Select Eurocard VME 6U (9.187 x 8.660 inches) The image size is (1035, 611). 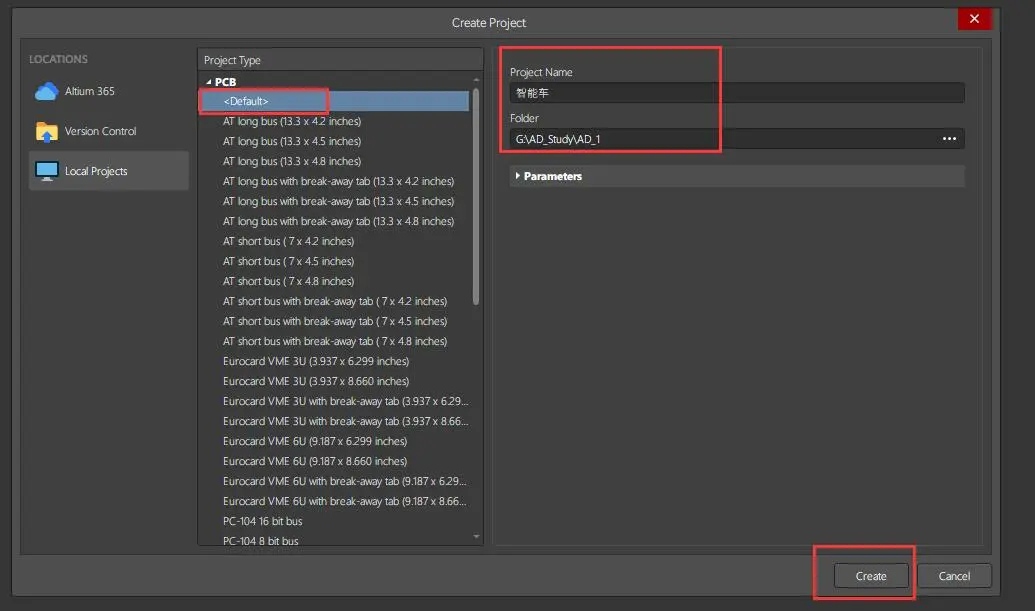(x=315, y=461)
